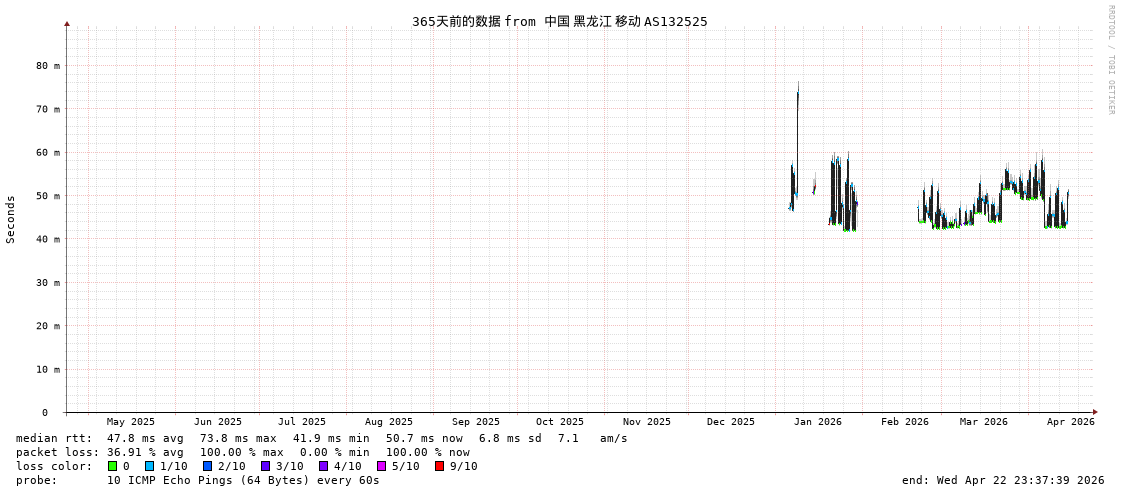Click the 80 m y-axis label
This screenshot has height=494, width=1121.
tap(48, 66)
